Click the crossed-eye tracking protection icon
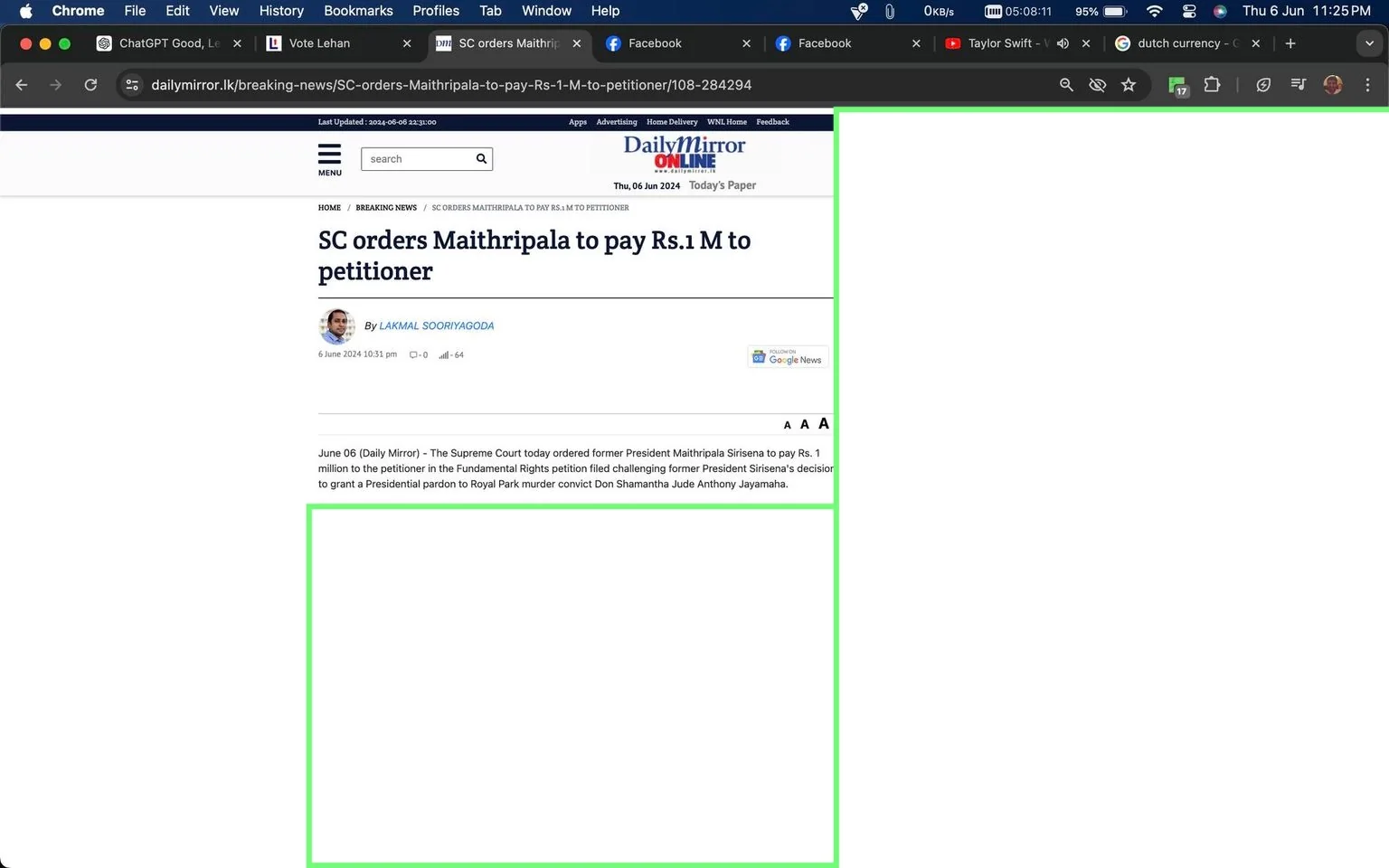Image resolution: width=1389 pixels, height=868 pixels. pos(1097,85)
